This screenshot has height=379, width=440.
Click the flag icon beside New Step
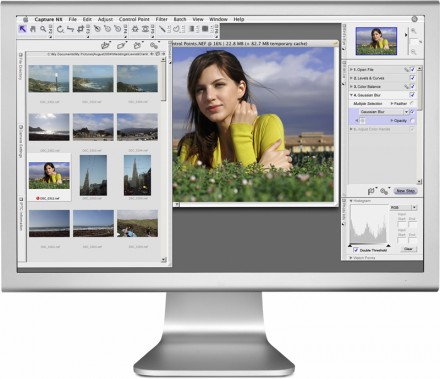point(371,191)
